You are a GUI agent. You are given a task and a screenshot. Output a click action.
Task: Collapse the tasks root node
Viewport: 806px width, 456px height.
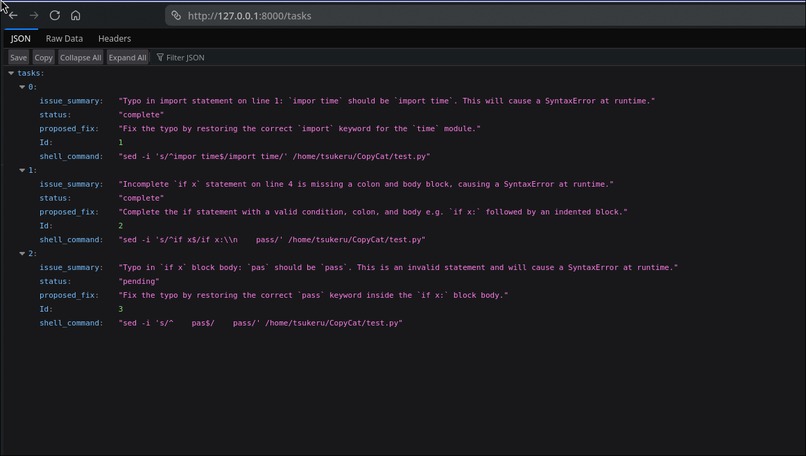11,73
